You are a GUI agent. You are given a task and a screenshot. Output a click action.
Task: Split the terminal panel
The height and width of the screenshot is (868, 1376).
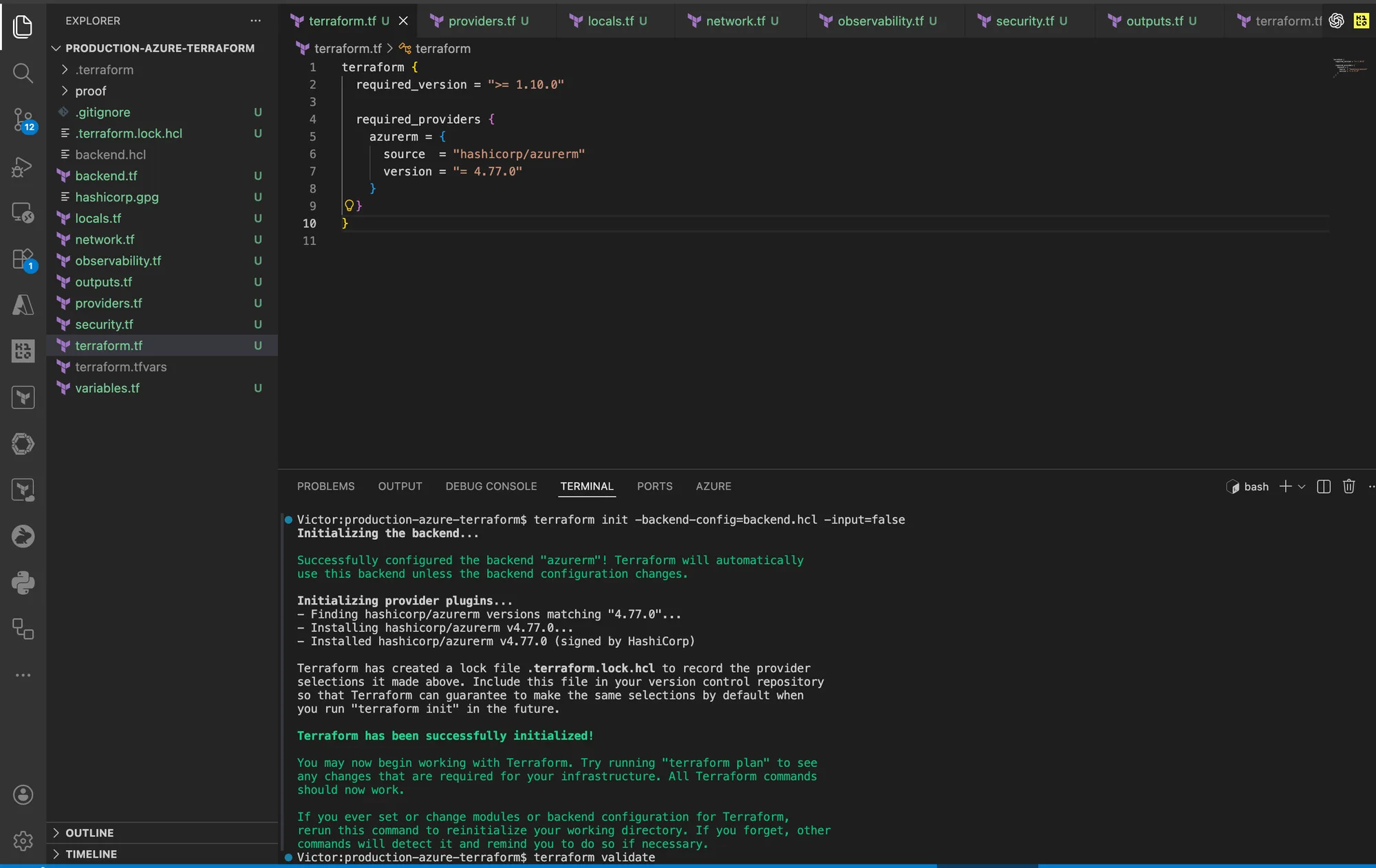click(1324, 486)
